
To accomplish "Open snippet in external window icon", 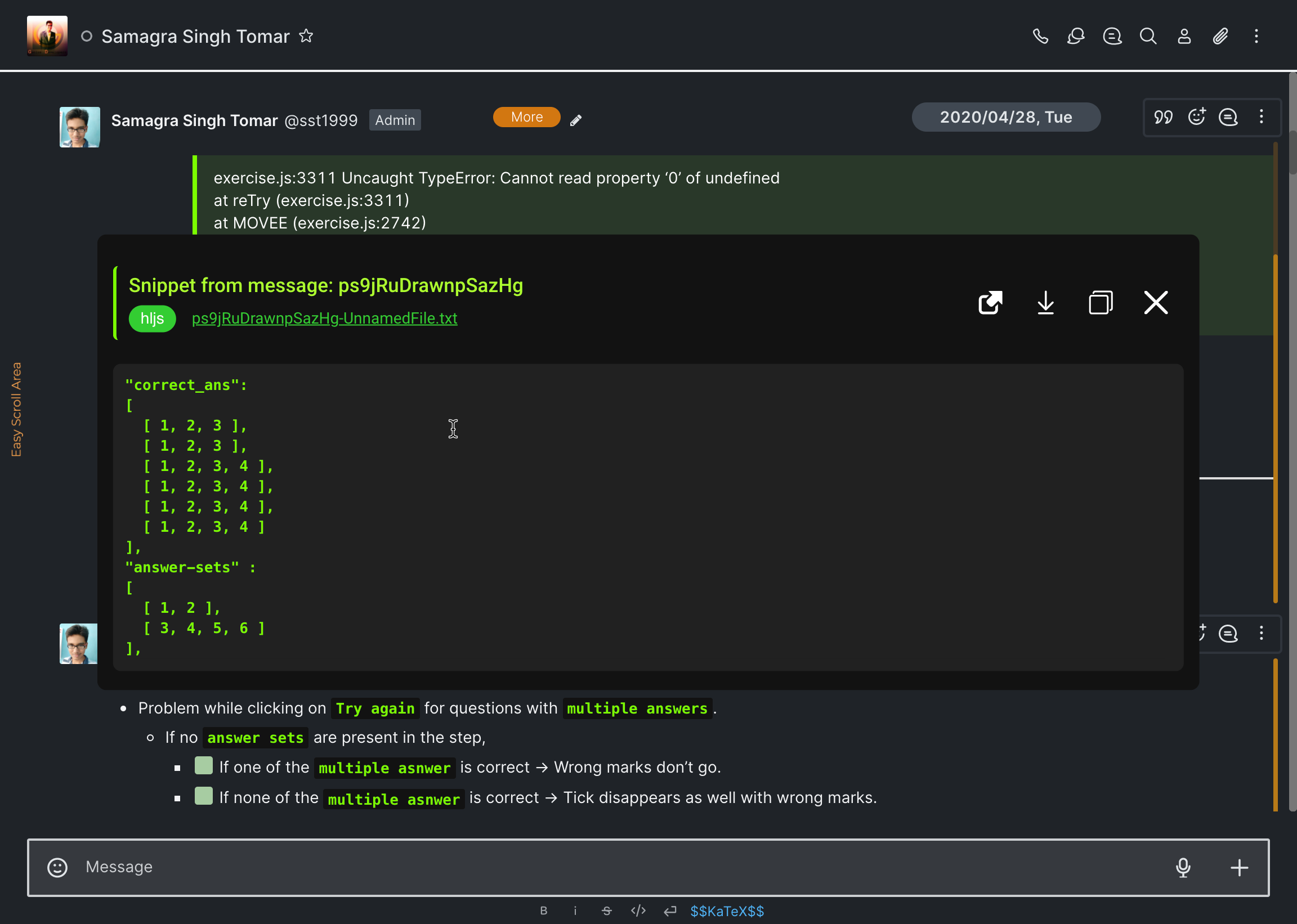I will point(989,302).
